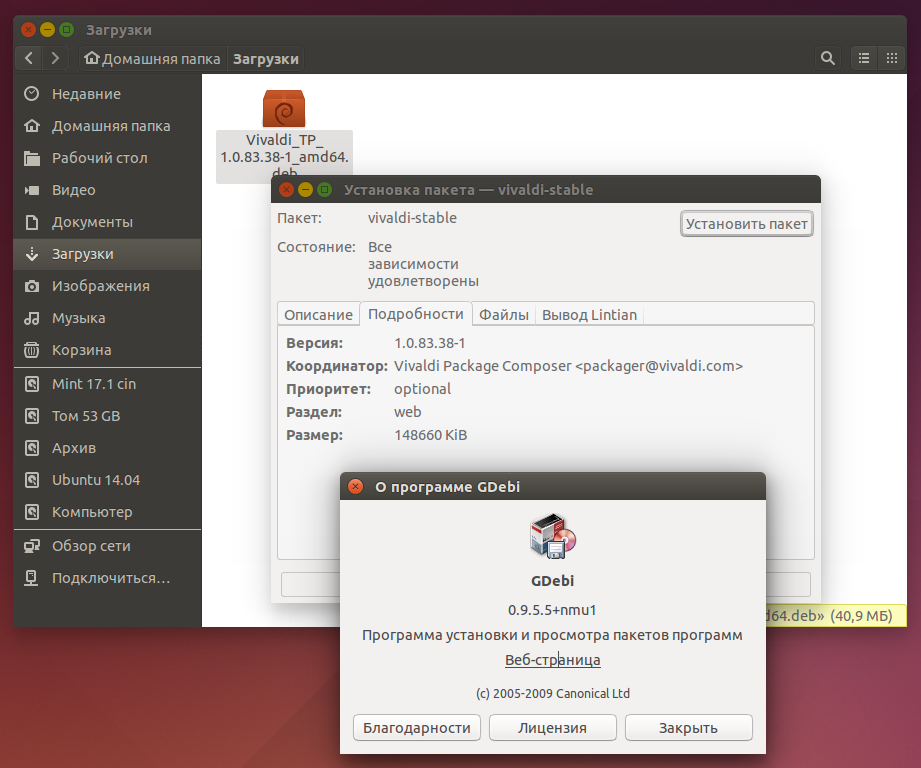The height and width of the screenshot is (768, 921).
Task: Go forward with the right arrow in Files
Action: tap(55, 58)
